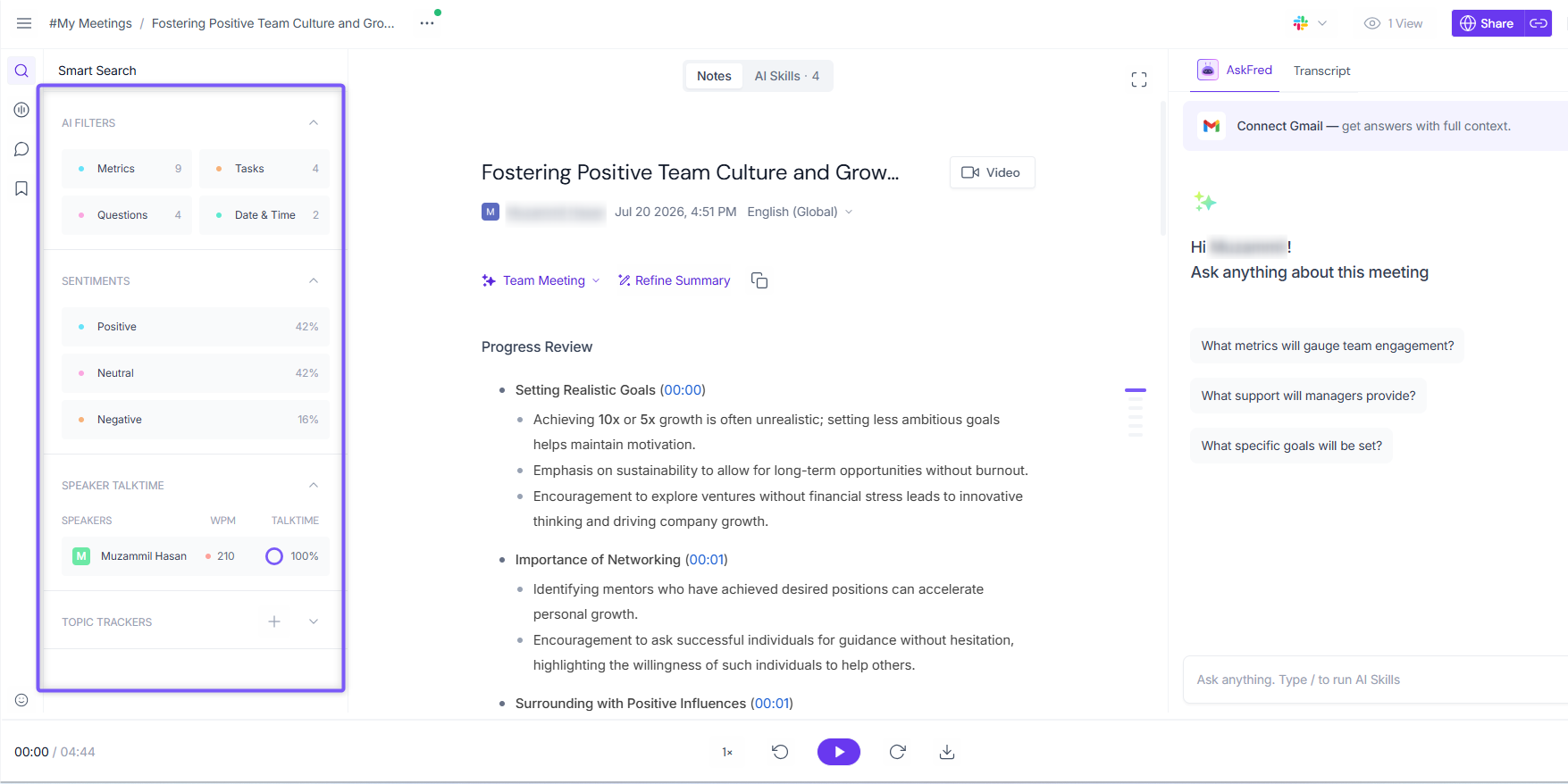Expand the Topic Trackers section
This screenshot has width=1568, height=784.
(314, 621)
